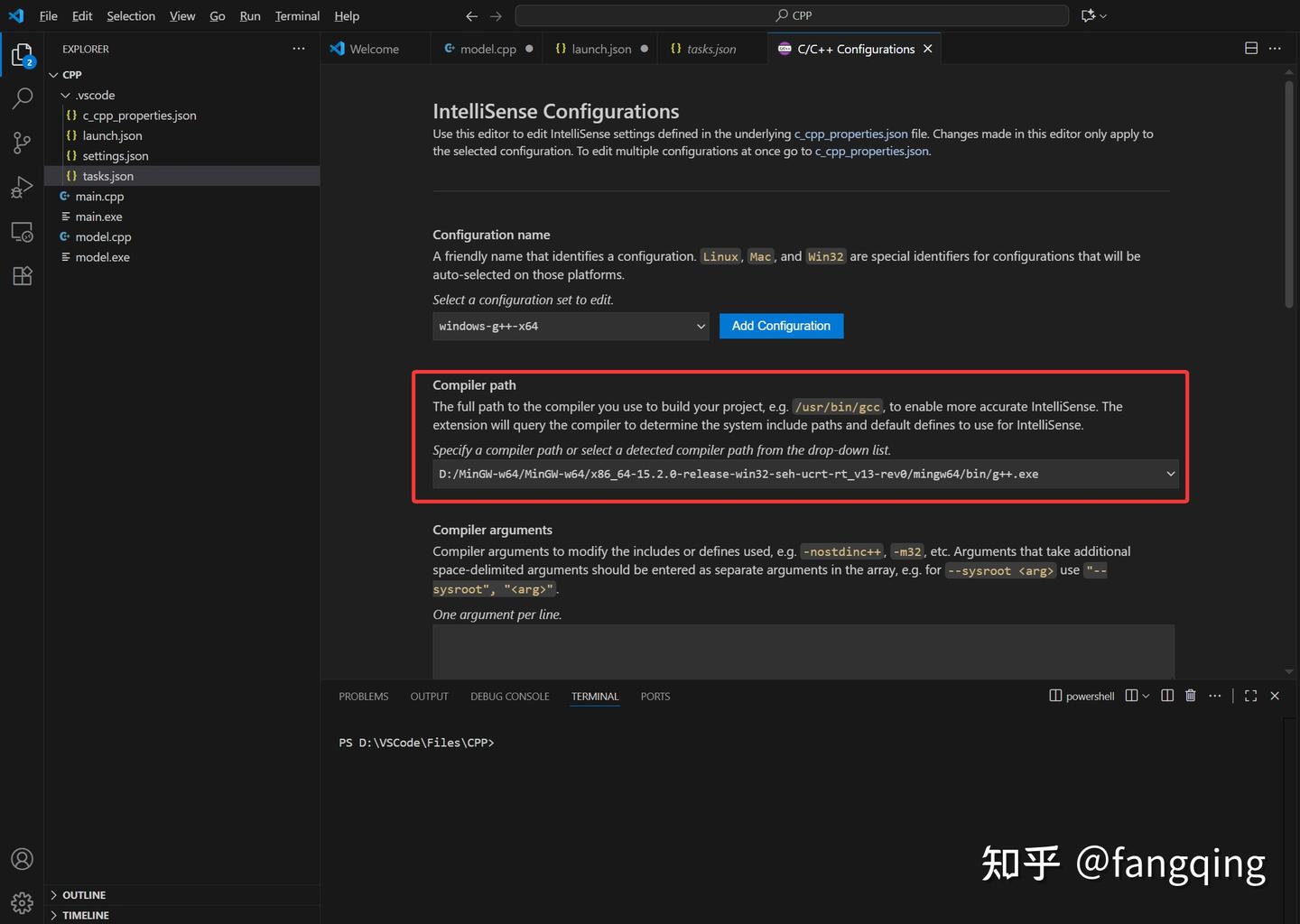Go back with the left arrow
This screenshot has height=924, width=1300.
[471, 15]
